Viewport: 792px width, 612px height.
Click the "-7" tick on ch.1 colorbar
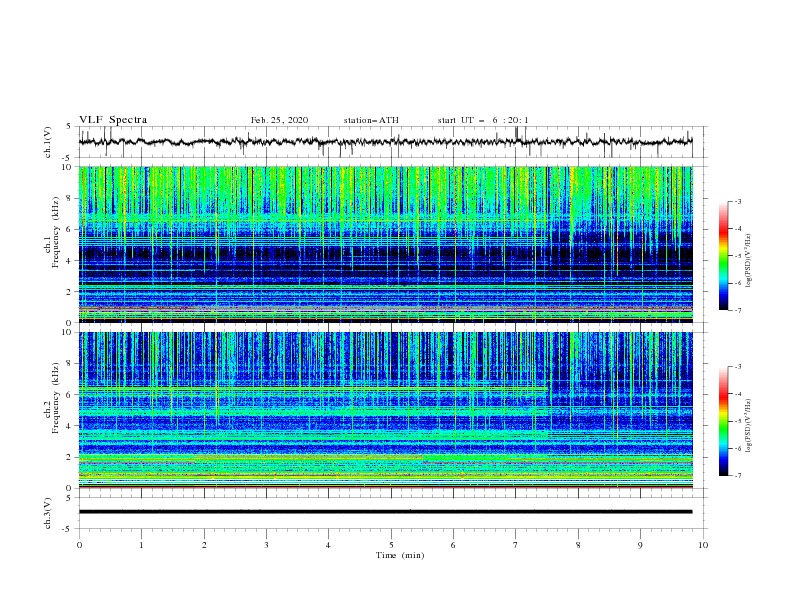pyautogui.click(x=738, y=310)
